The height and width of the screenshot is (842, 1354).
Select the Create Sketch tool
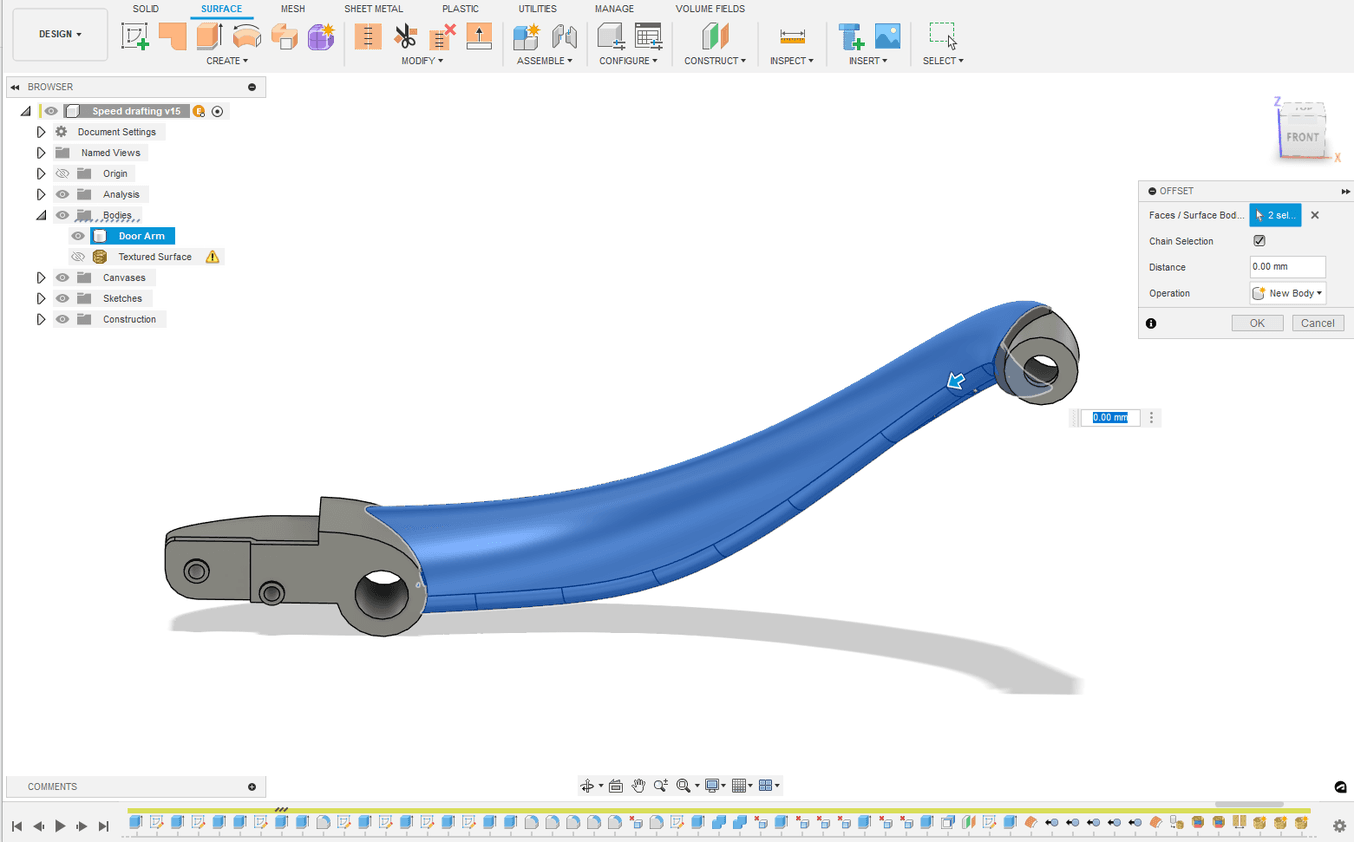coord(135,37)
